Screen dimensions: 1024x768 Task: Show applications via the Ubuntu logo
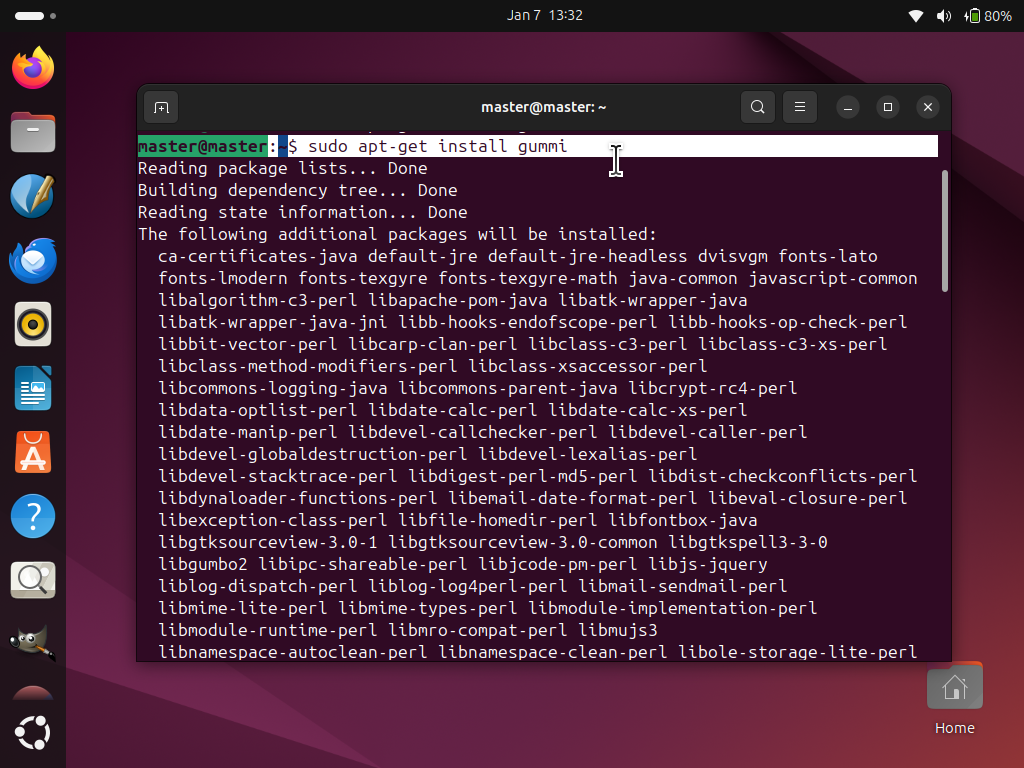[33, 733]
